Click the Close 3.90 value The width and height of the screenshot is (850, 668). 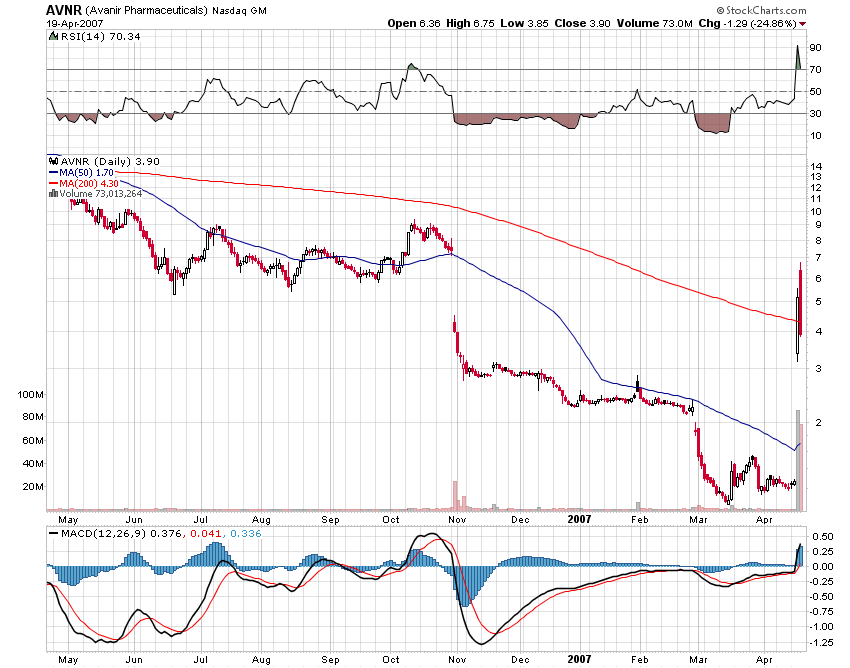582,23
